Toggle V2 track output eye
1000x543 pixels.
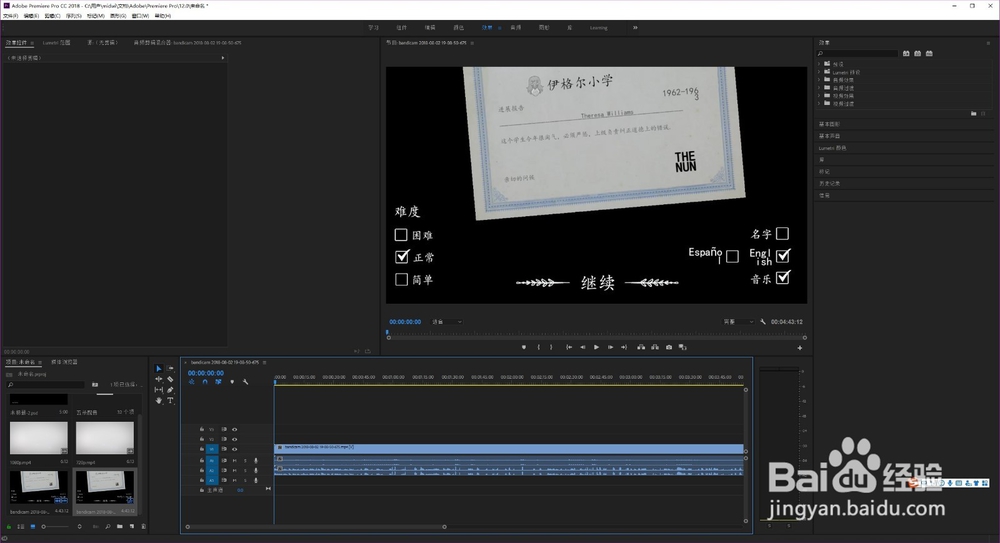click(x=235, y=439)
